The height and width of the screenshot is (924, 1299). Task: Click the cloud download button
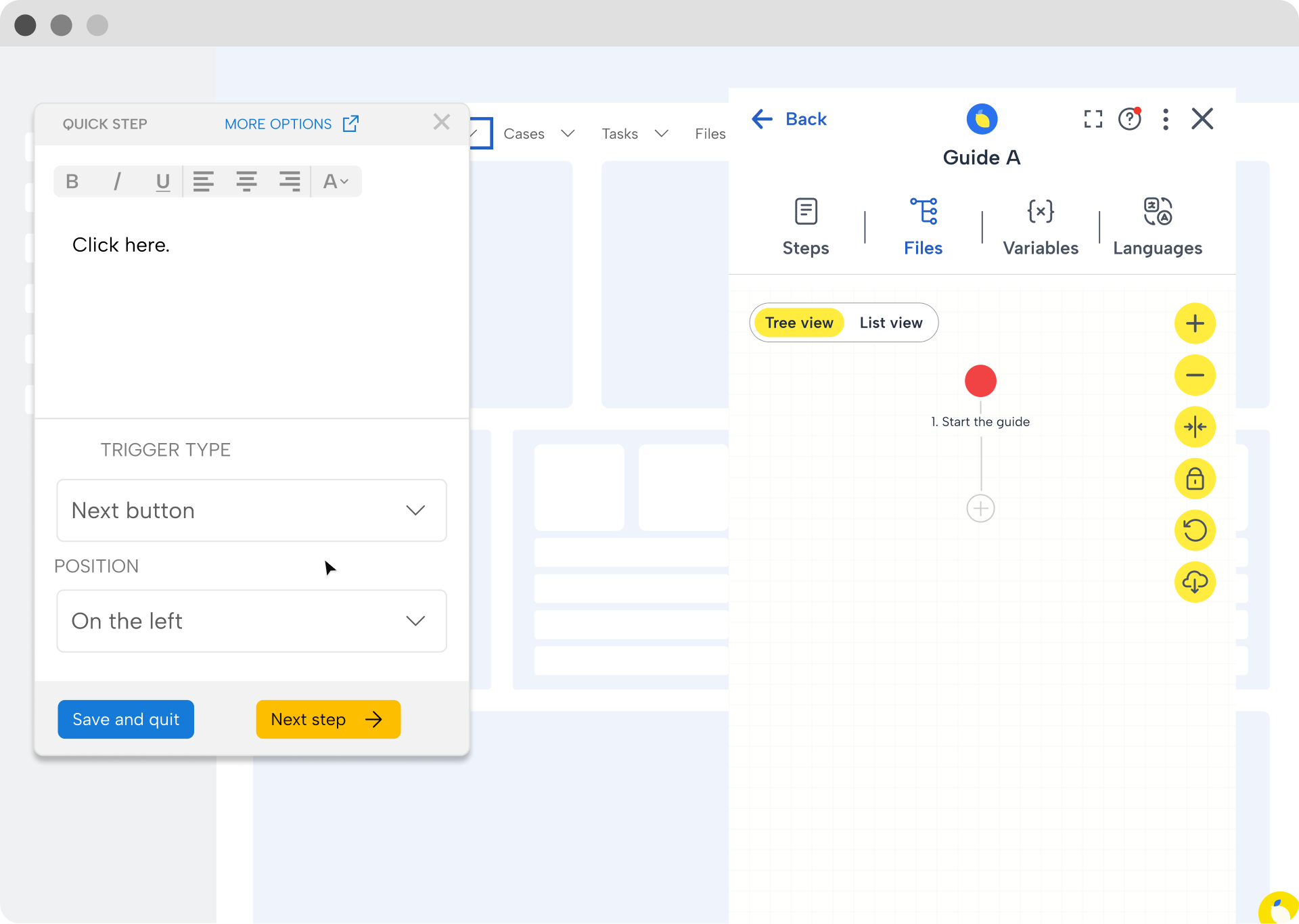pos(1195,582)
